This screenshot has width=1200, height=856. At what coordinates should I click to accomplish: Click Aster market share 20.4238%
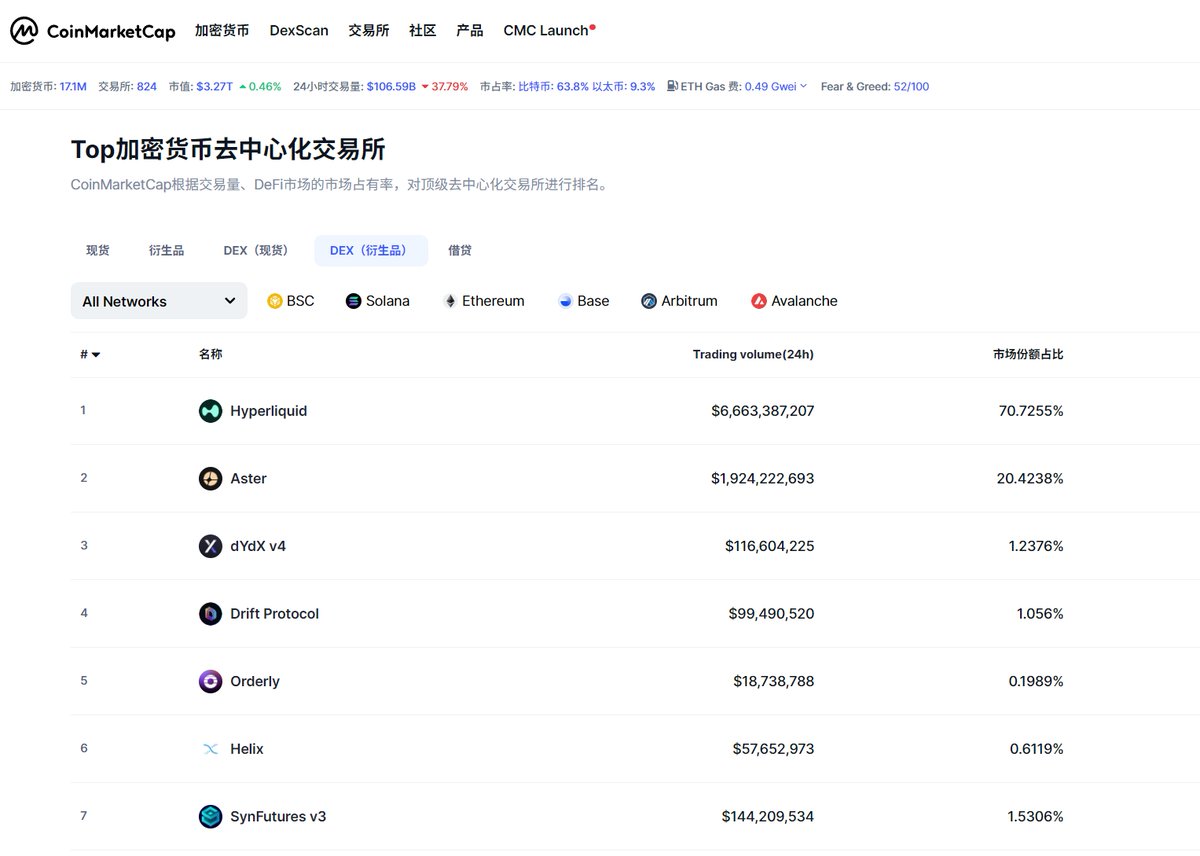point(1030,479)
